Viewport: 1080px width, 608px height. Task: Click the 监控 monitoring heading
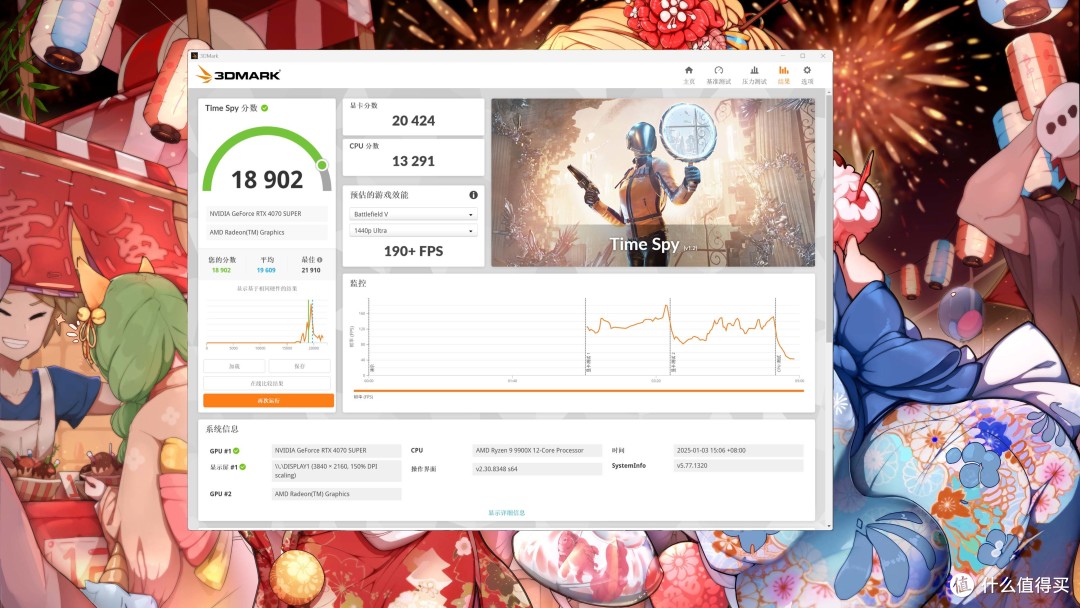358,283
